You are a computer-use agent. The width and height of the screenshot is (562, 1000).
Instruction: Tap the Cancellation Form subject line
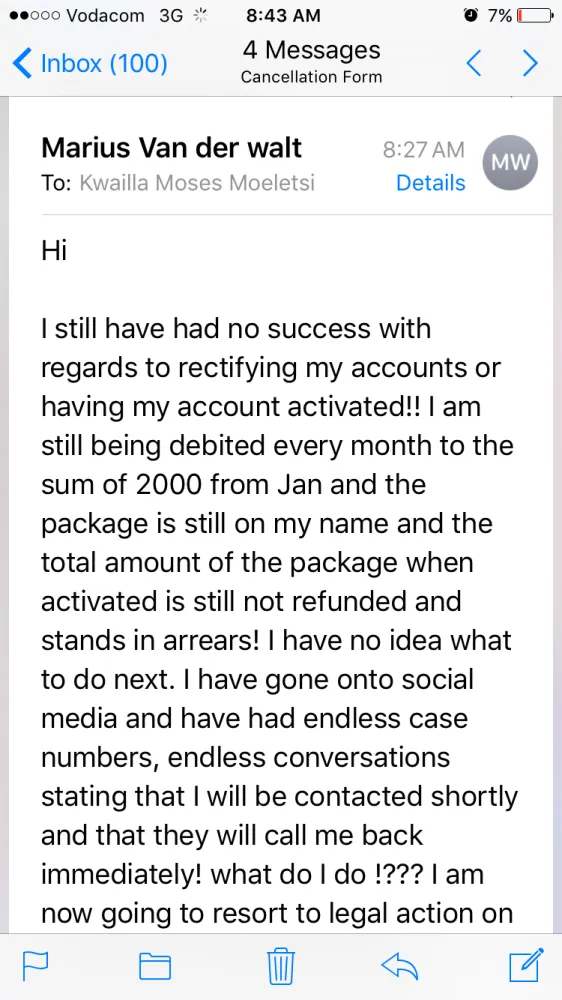311,77
